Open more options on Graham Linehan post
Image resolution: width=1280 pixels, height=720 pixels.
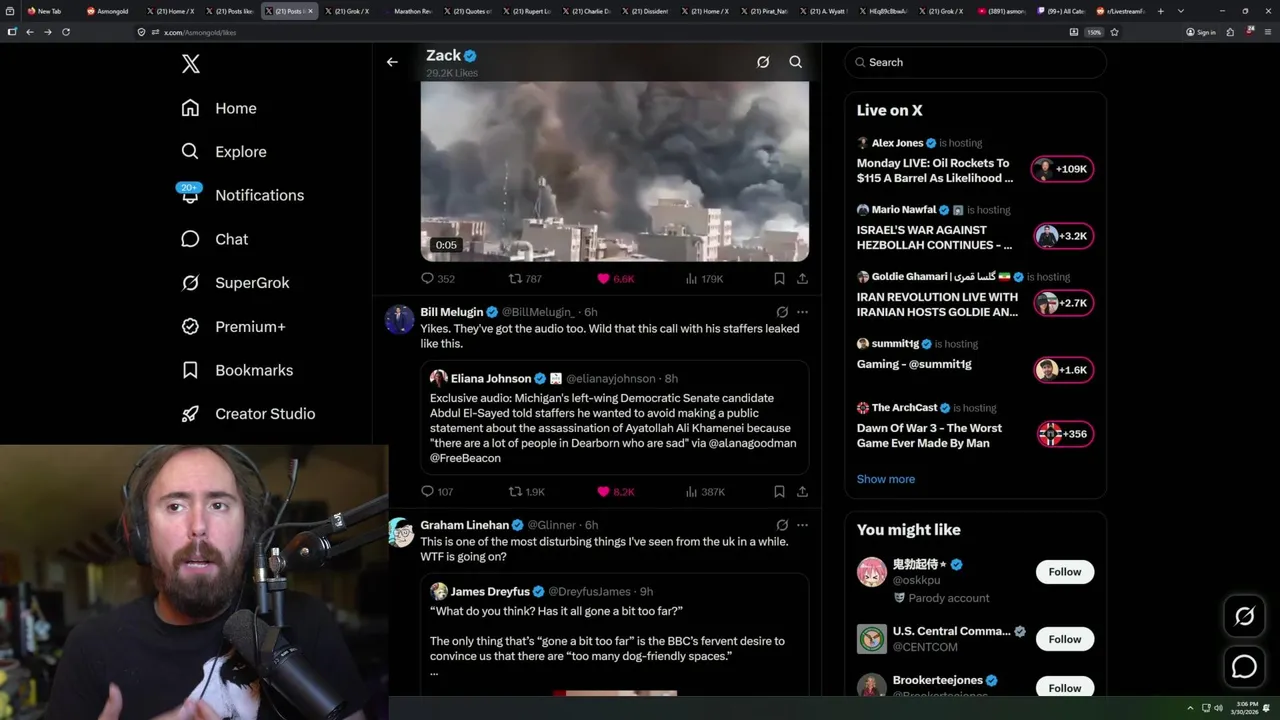pyautogui.click(x=802, y=525)
